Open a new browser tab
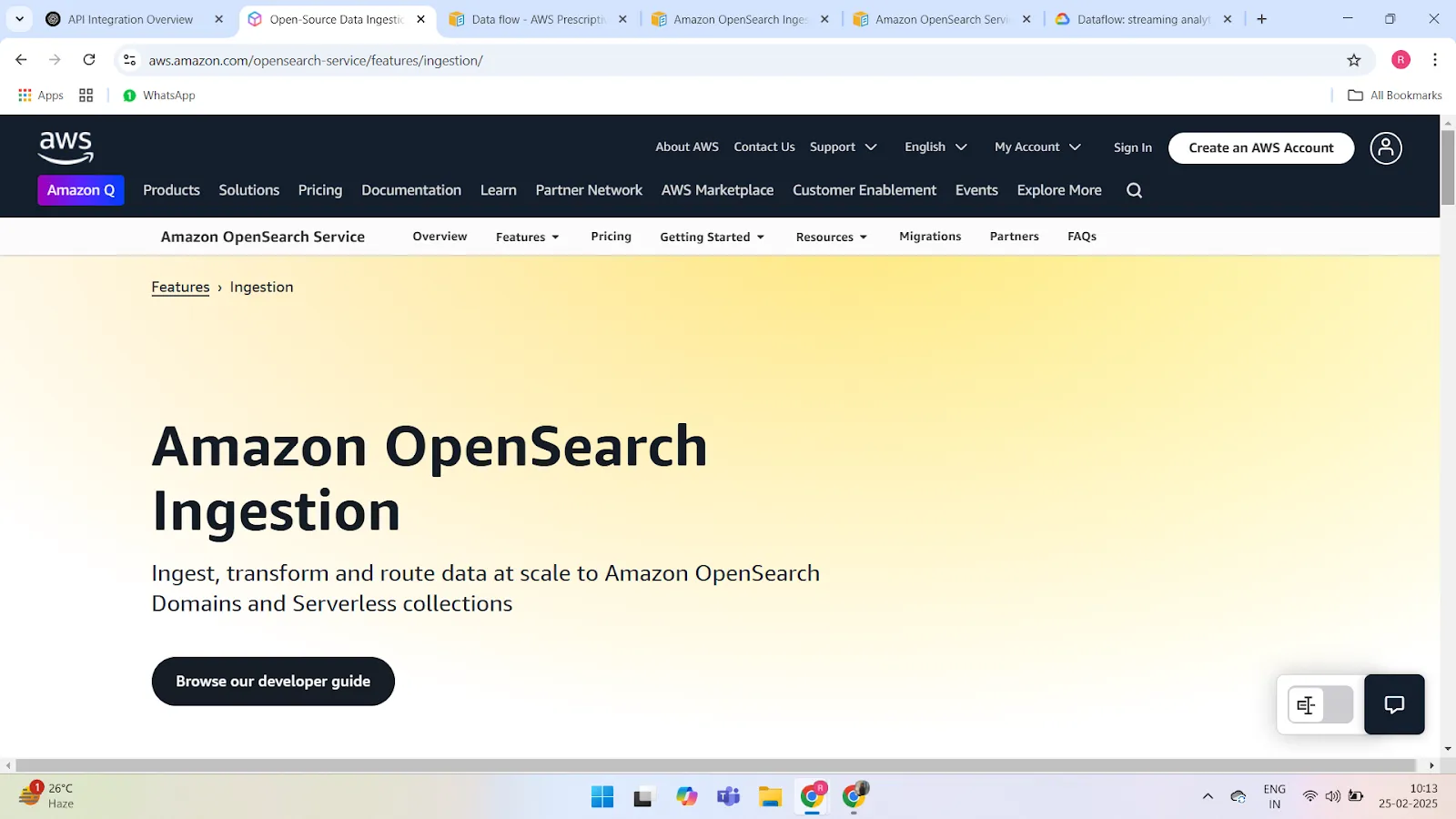The image size is (1456, 819). point(1262,19)
